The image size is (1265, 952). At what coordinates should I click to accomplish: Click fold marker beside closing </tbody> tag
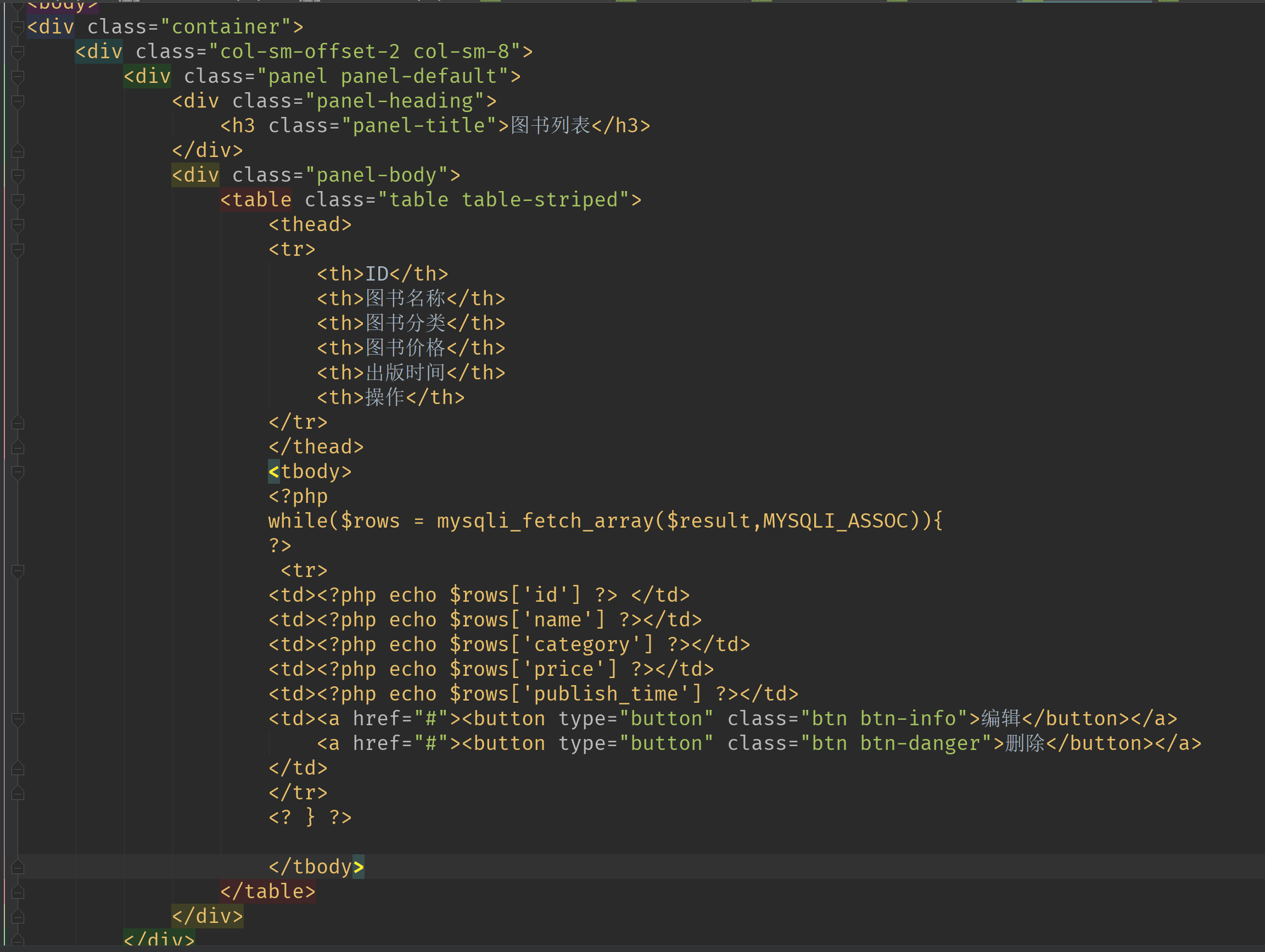click(x=18, y=867)
